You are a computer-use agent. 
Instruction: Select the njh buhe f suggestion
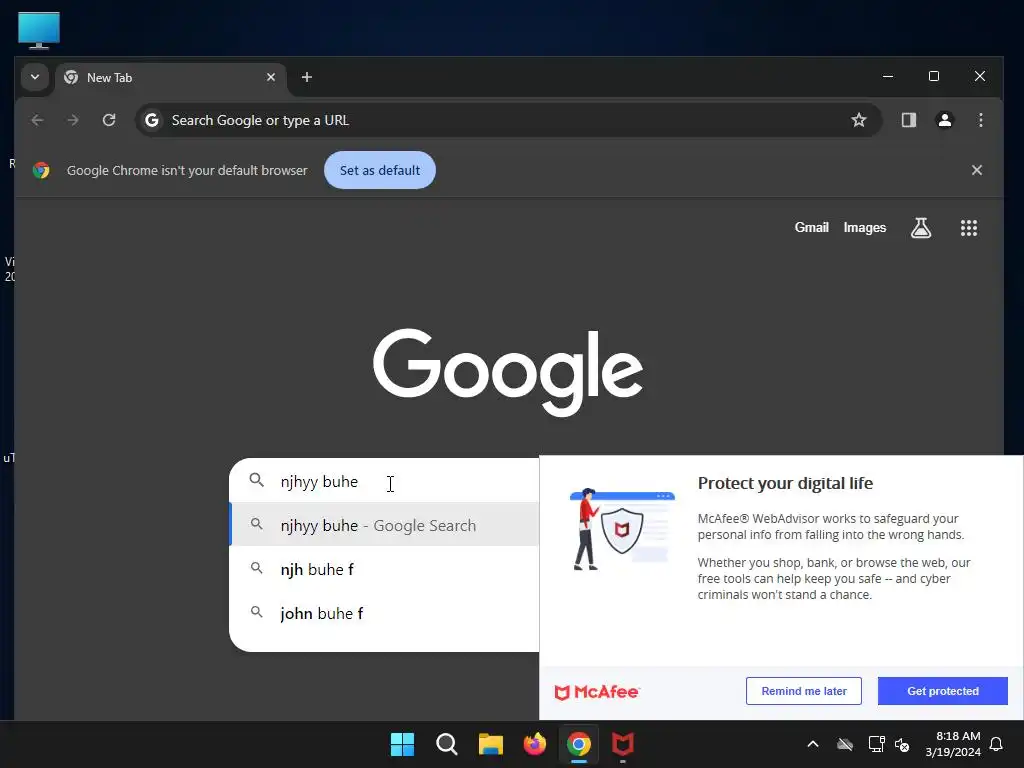(384, 569)
